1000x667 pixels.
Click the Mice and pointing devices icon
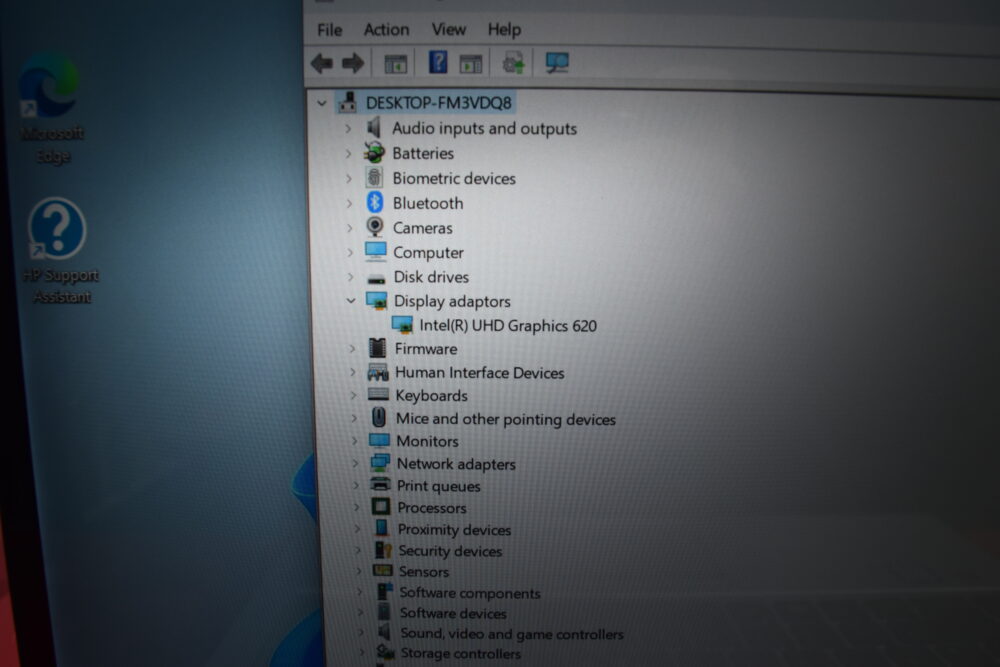tap(379, 418)
